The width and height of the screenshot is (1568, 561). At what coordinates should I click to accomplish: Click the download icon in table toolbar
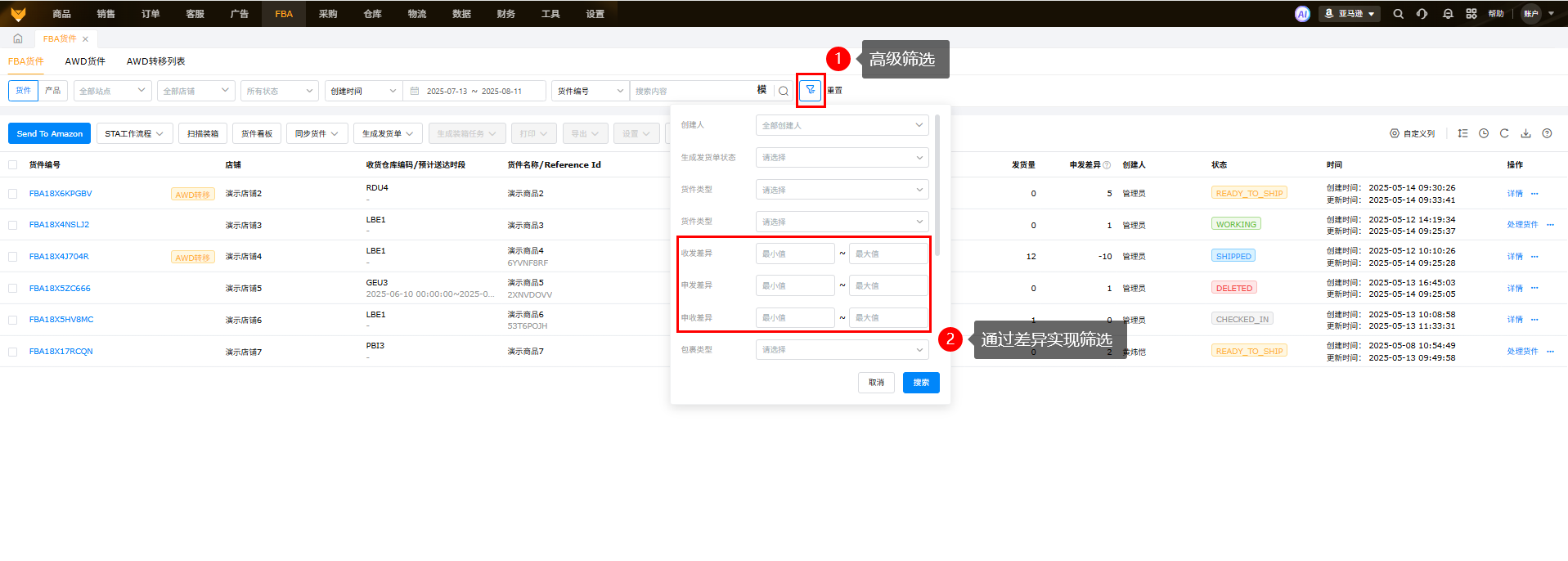pyautogui.click(x=1525, y=133)
